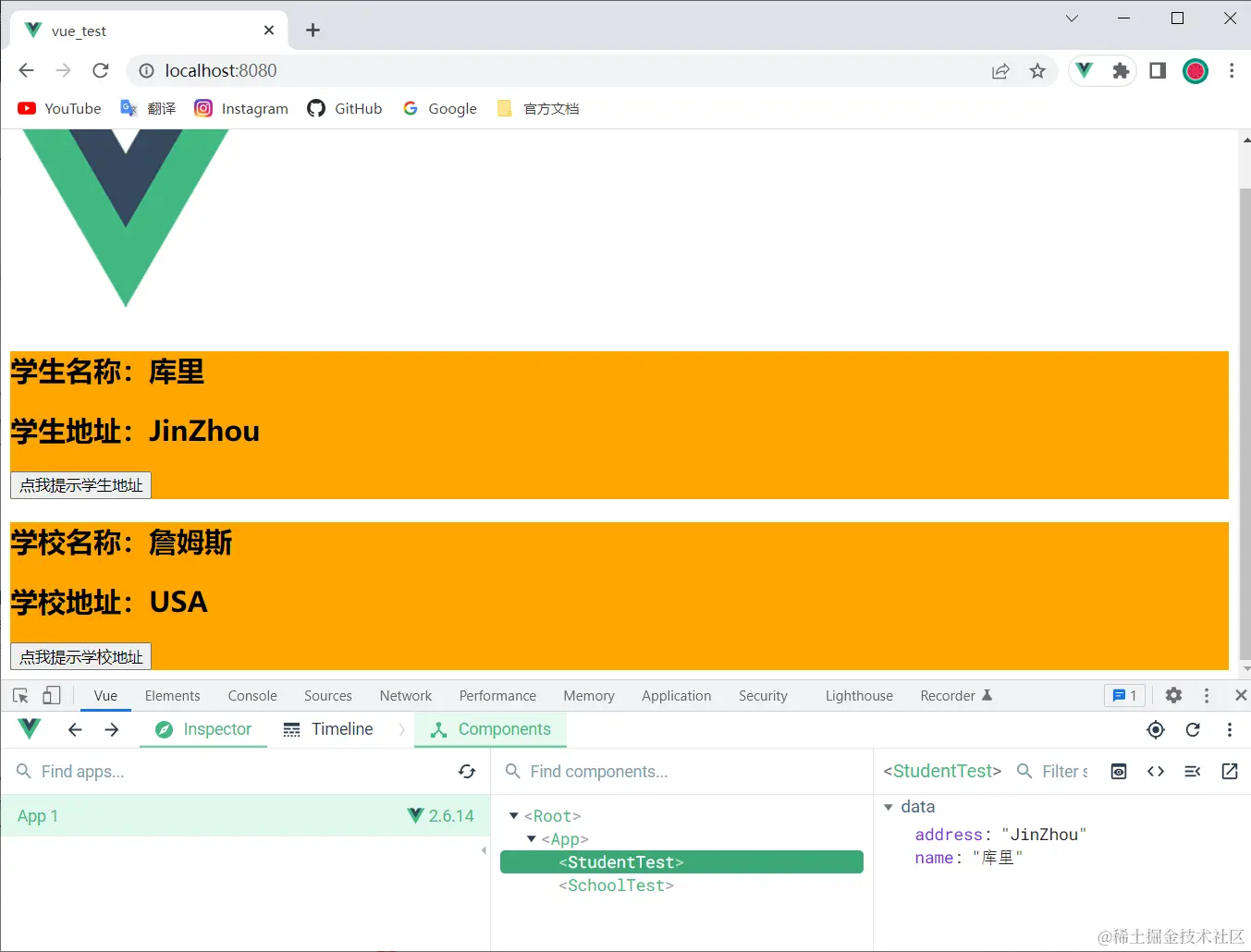Screen dimensions: 1251x952
Task: Open Chrome three-dot menu
Action: tap(1232, 71)
